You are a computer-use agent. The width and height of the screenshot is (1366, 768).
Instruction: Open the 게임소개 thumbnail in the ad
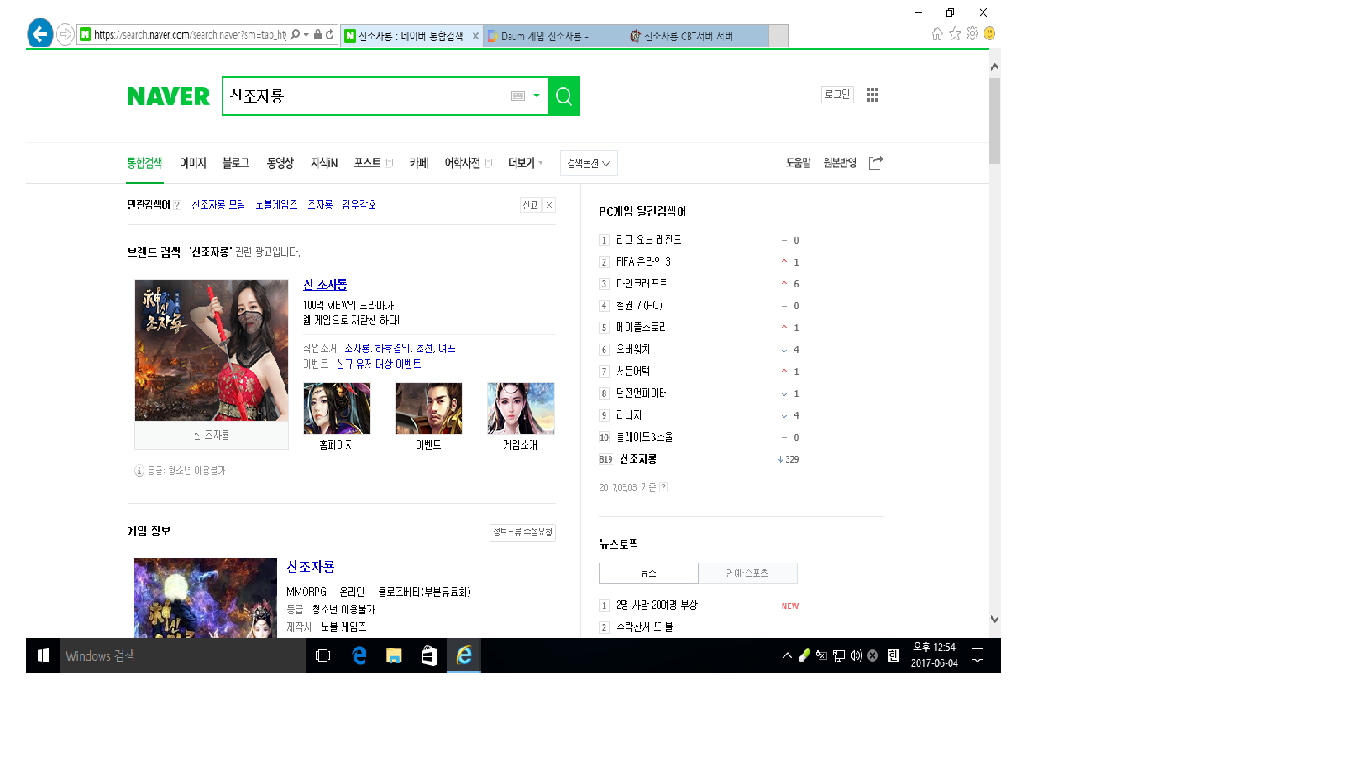[x=520, y=408]
